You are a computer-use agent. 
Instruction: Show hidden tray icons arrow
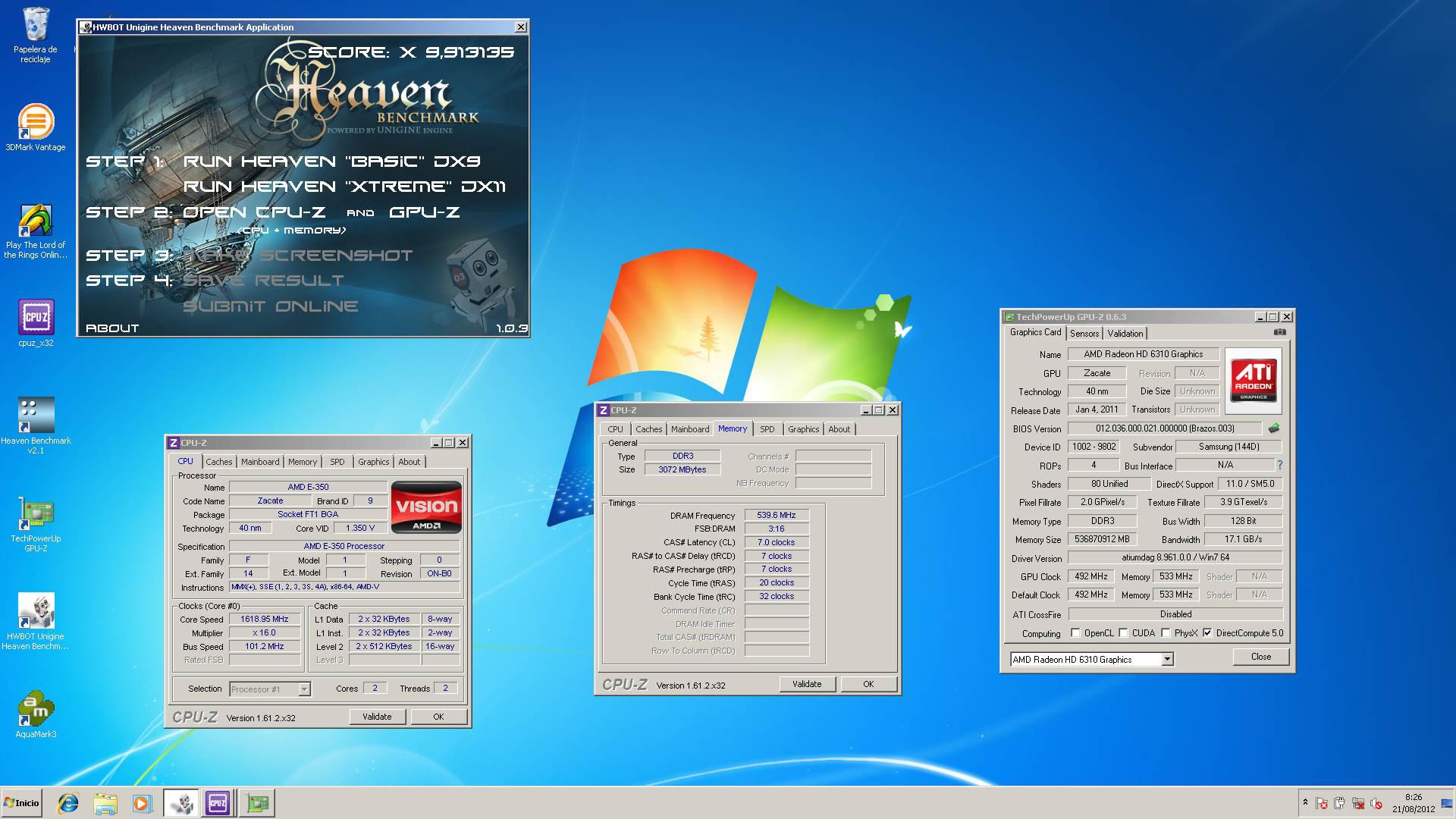point(1305,802)
